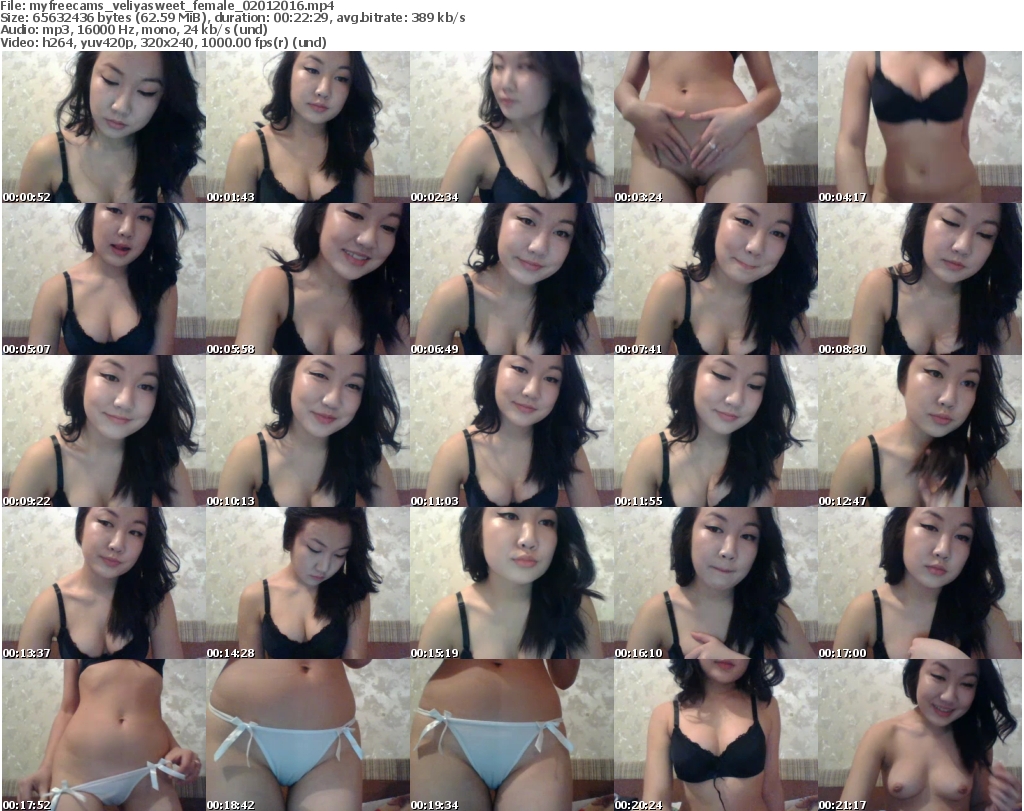This screenshot has height=811, width=1024.
Task: Click the 'Size: 65632436 bytes' header line
Action: click(x=232, y=18)
